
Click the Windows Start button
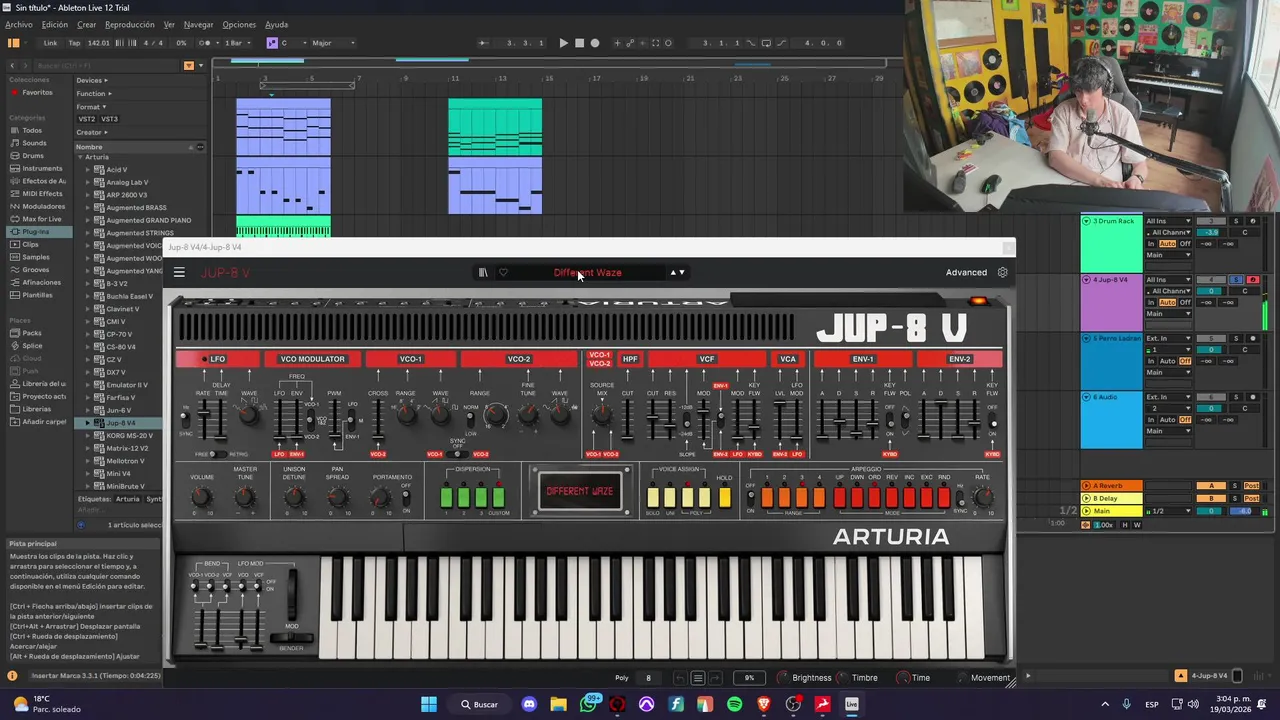tap(429, 704)
